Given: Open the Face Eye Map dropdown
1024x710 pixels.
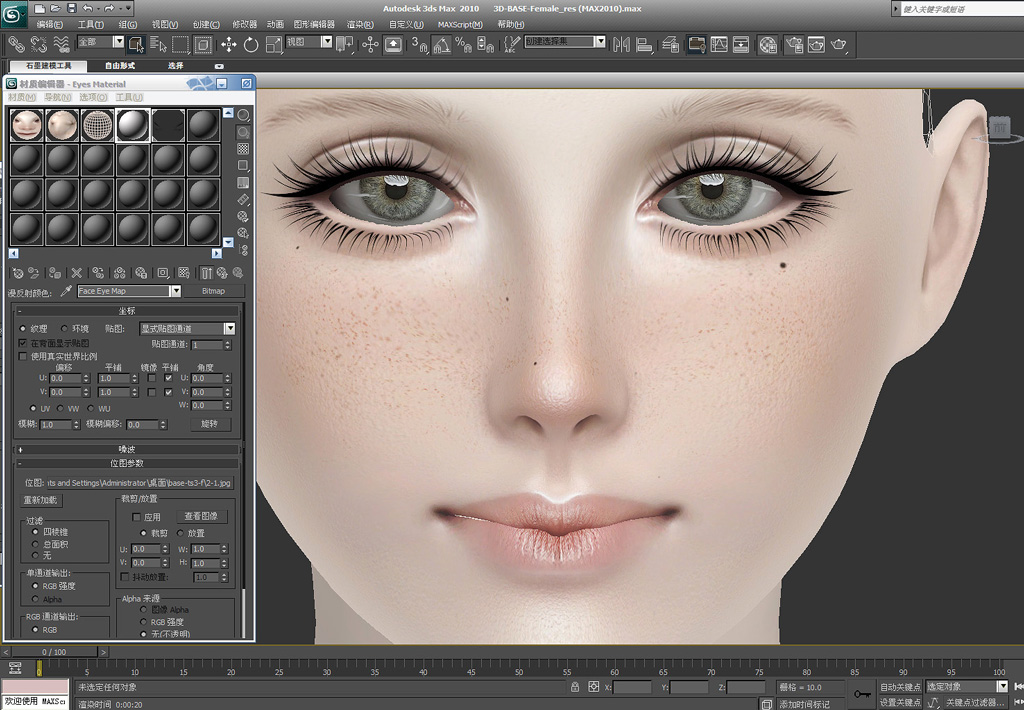Looking at the screenshot, I should pos(175,291).
